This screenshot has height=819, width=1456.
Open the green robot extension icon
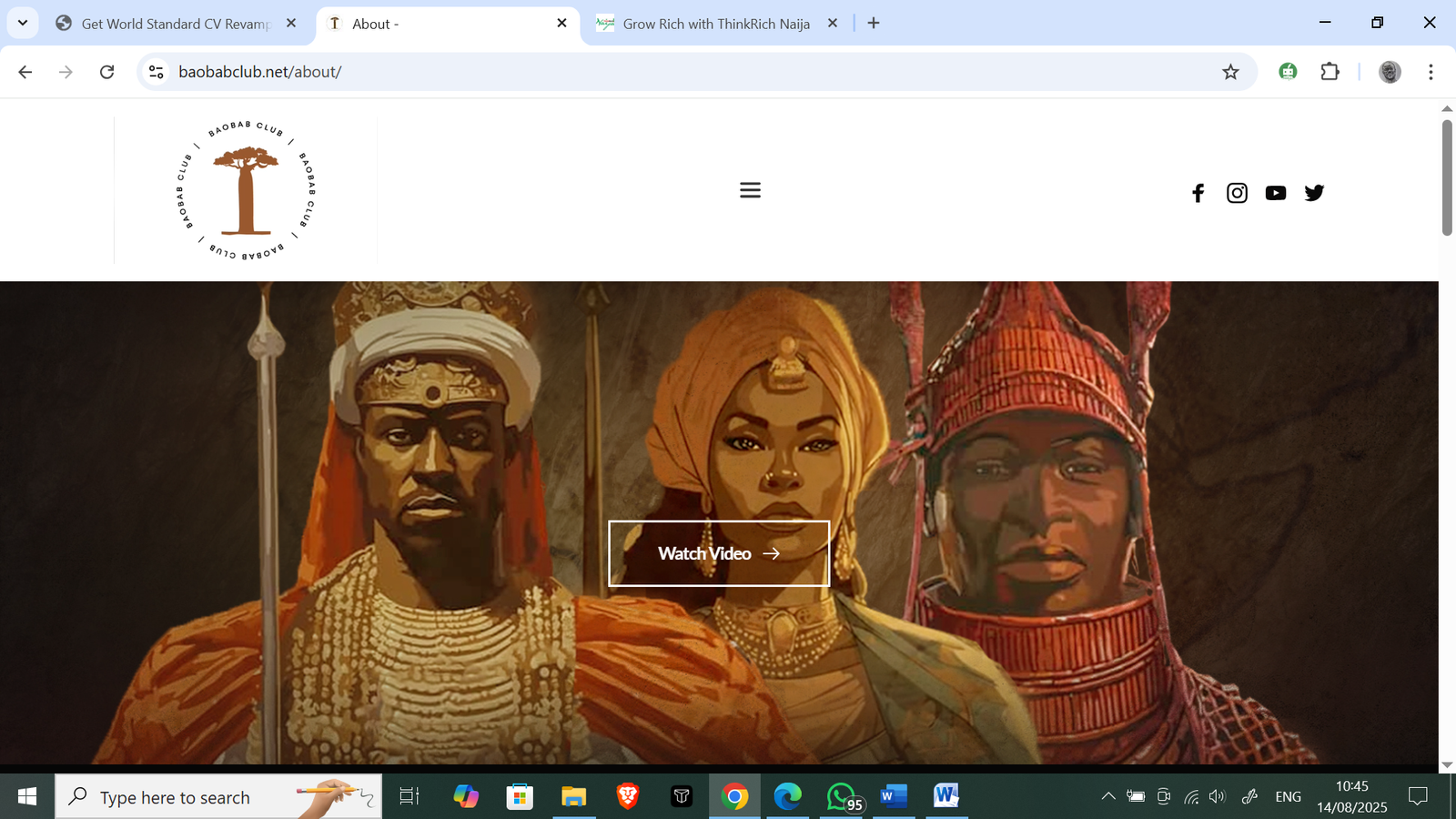pos(1288,71)
